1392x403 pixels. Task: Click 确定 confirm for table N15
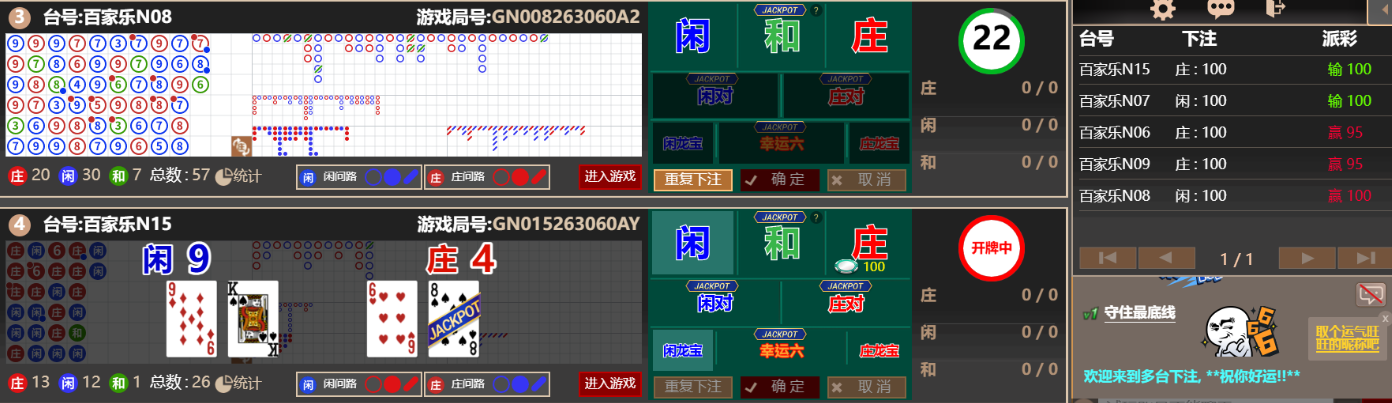point(780,387)
